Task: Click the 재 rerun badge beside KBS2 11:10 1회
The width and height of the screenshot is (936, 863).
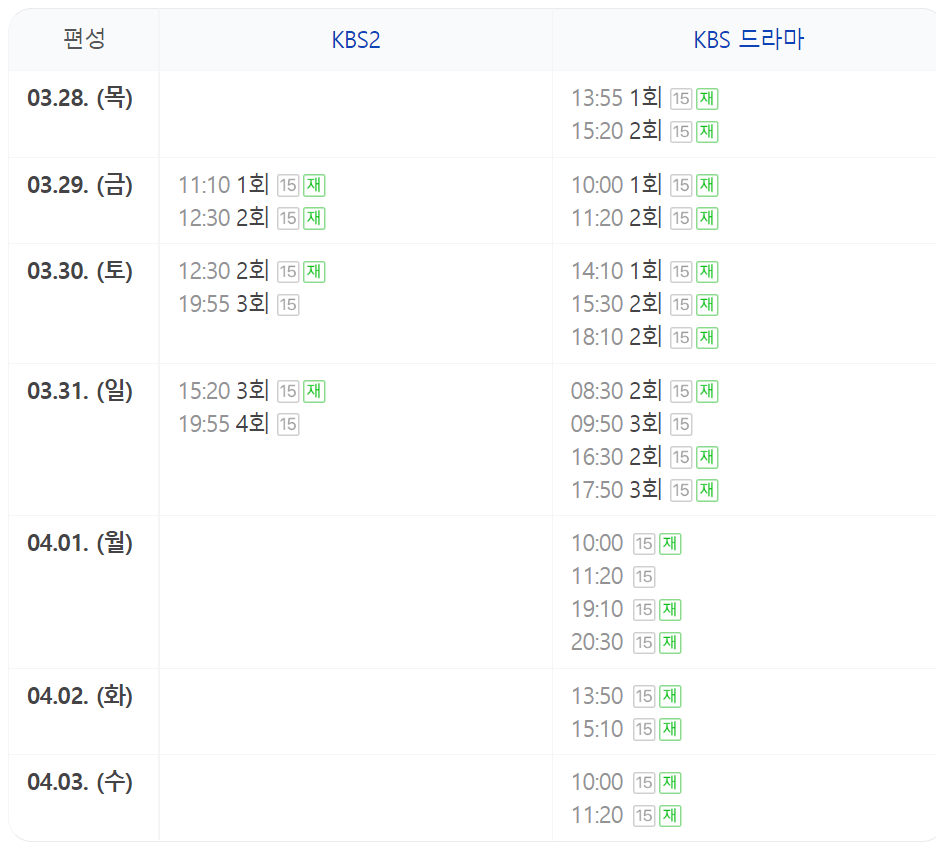Action: [315, 185]
